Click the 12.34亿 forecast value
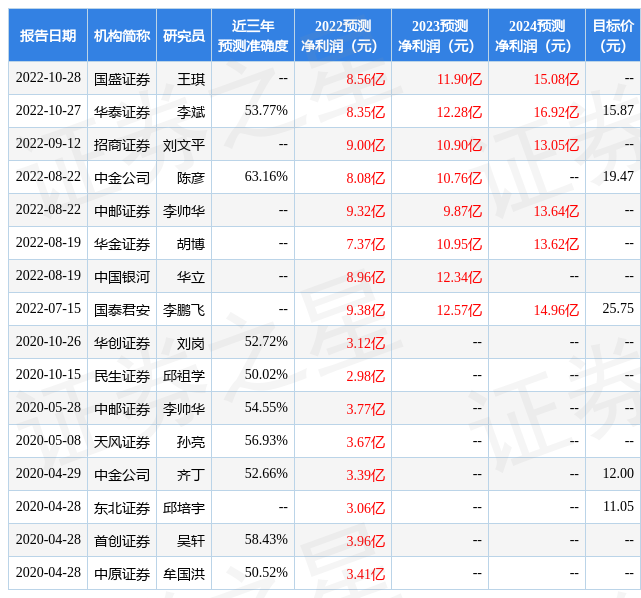Screen dimensions: 641x598 pyautogui.click(x=459, y=277)
